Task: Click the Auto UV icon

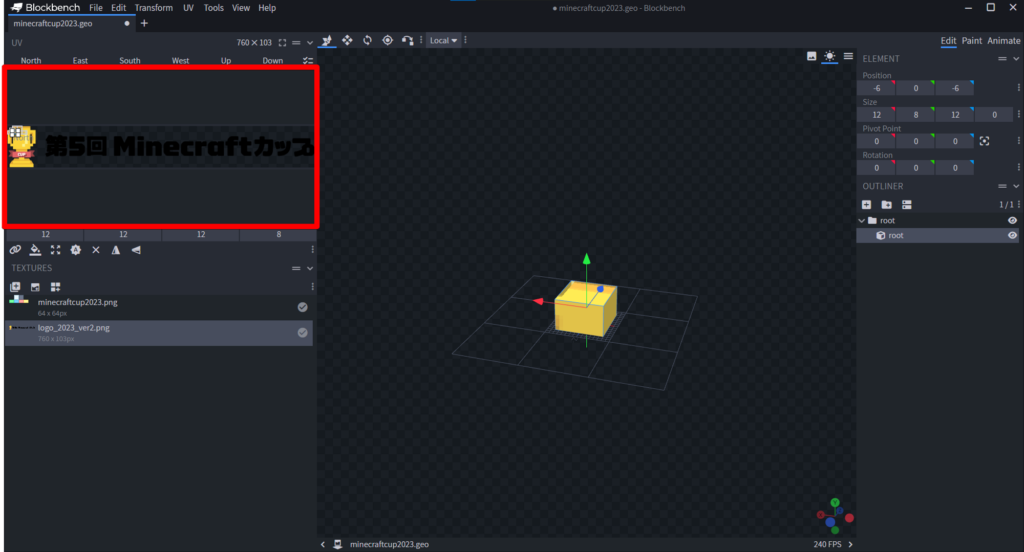Action: (x=75, y=250)
